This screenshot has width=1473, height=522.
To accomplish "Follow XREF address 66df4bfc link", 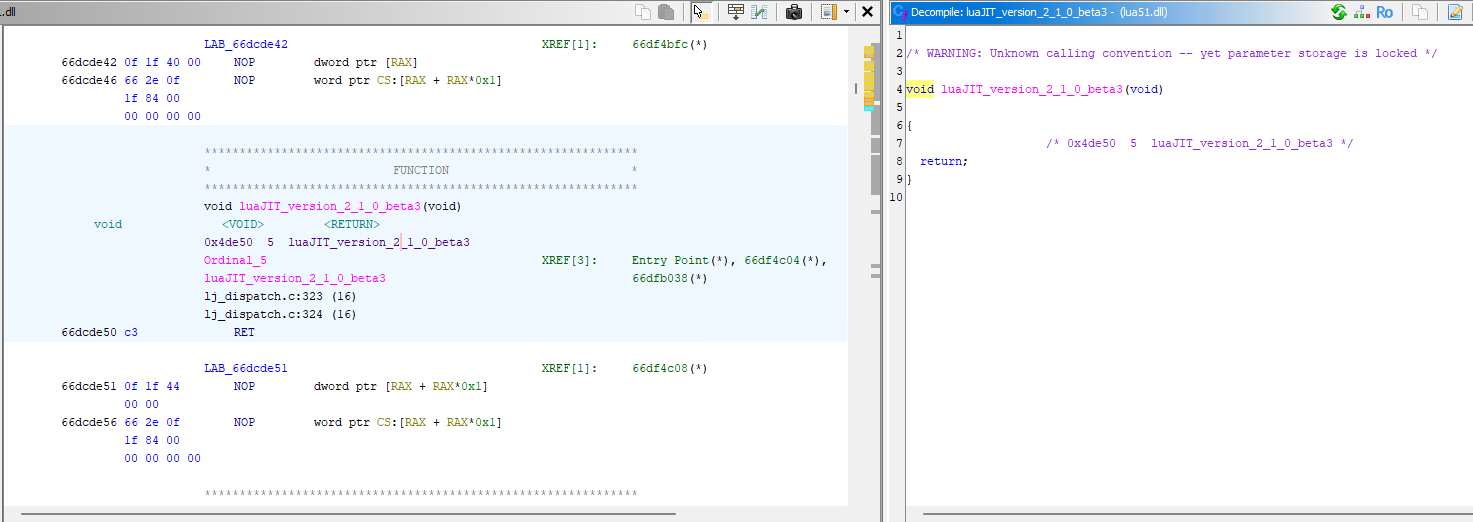I will 669,45.
